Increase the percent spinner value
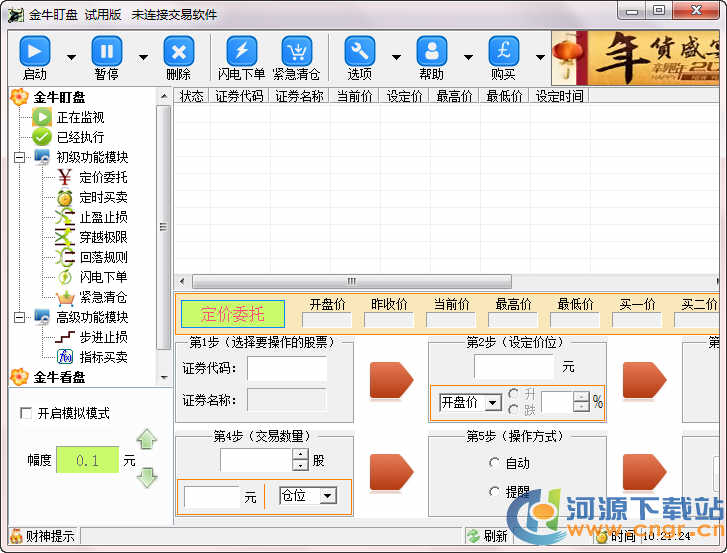This screenshot has width=727, height=553. tap(580, 397)
